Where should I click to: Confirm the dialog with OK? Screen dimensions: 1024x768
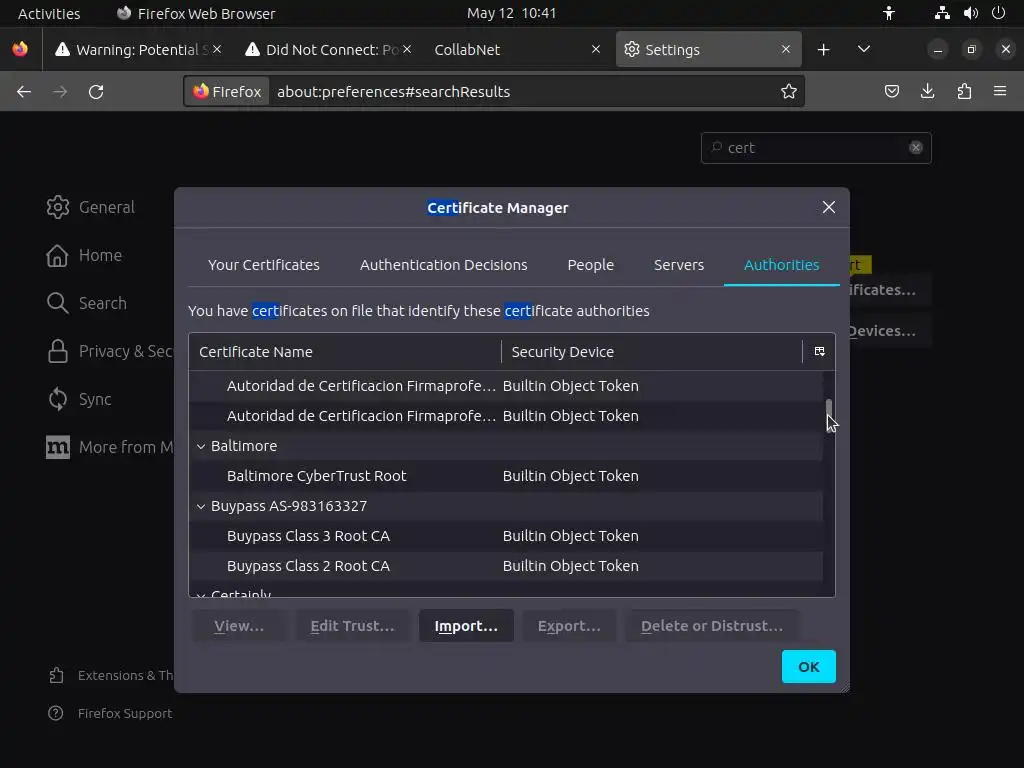(808, 666)
